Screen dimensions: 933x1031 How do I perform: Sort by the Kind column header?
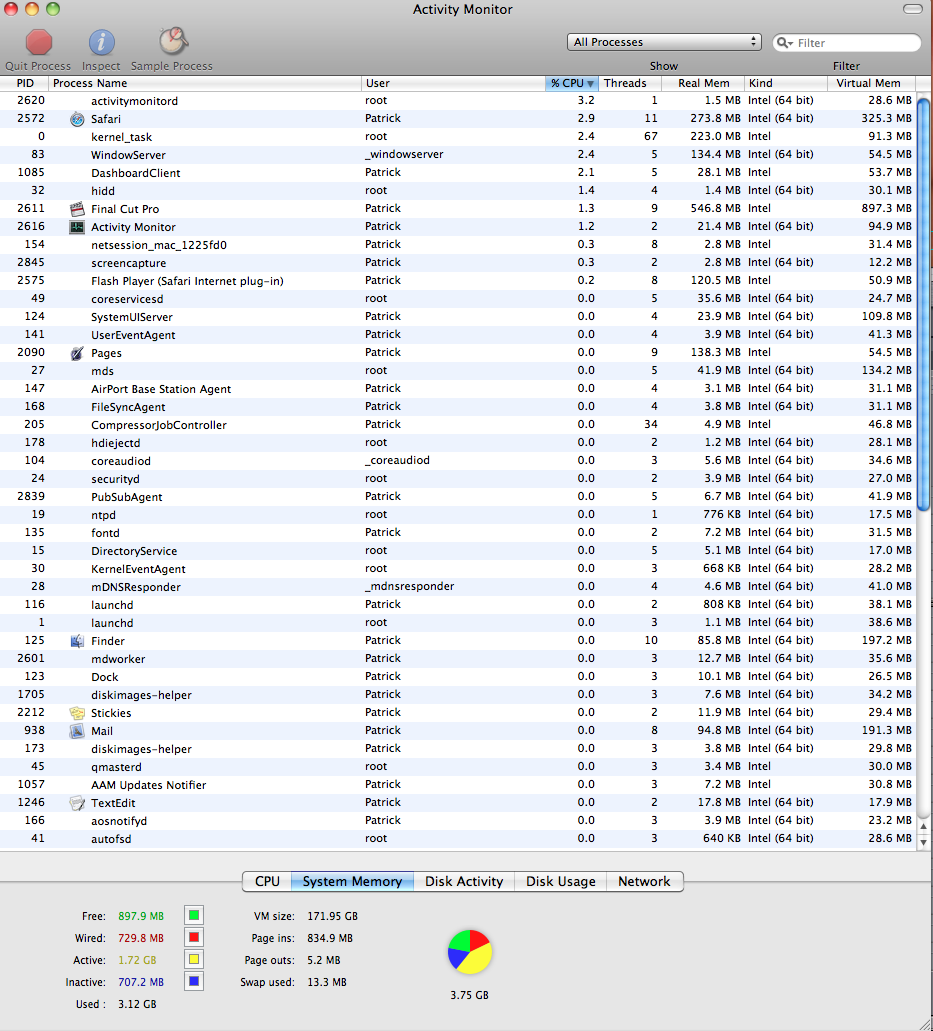point(786,84)
